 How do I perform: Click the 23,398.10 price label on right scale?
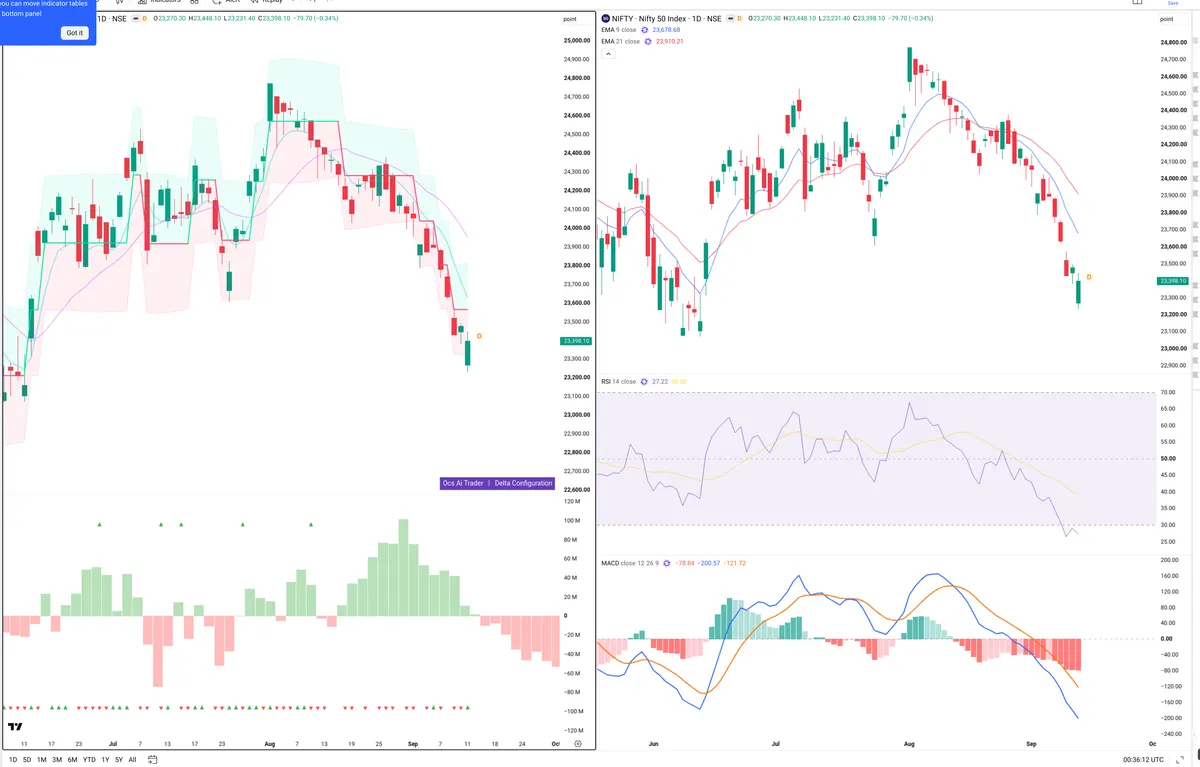coord(1174,281)
